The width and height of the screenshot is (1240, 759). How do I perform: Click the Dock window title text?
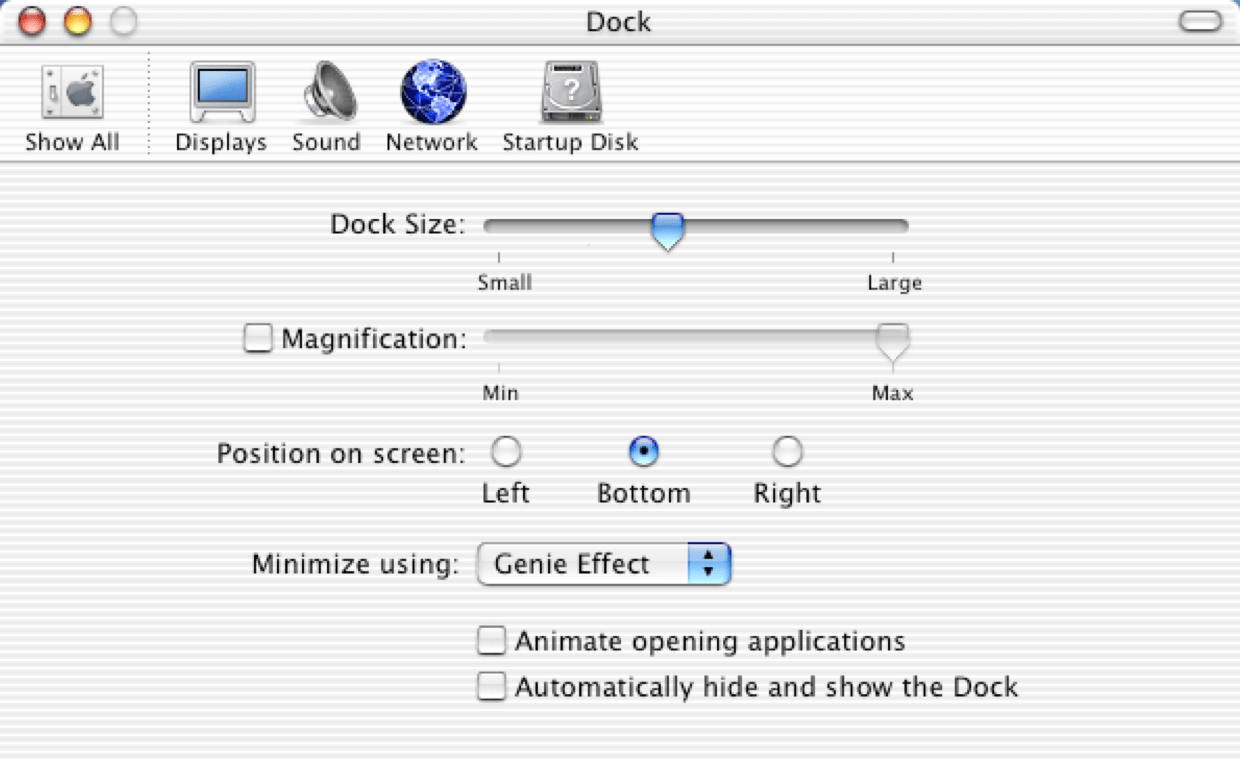tap(618, 21)
